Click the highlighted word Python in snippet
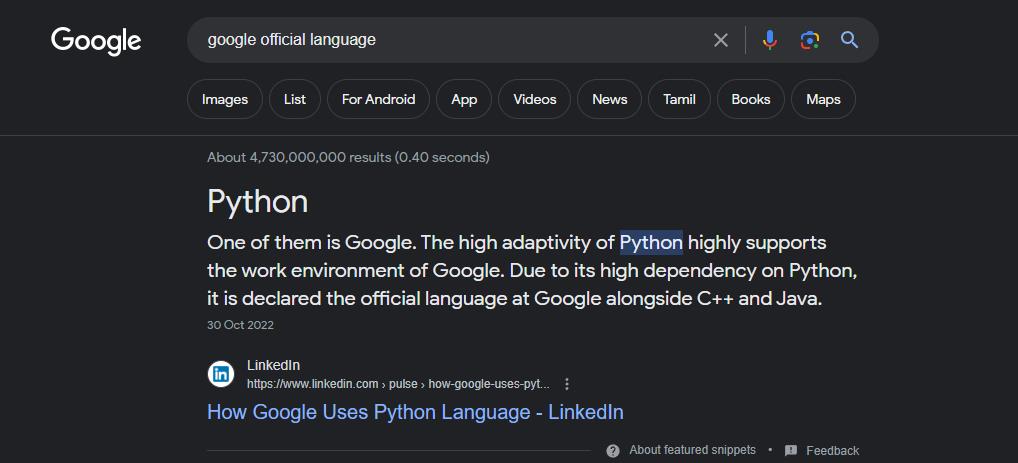This screenshot has width=1018, height=463. pos(651,243)
